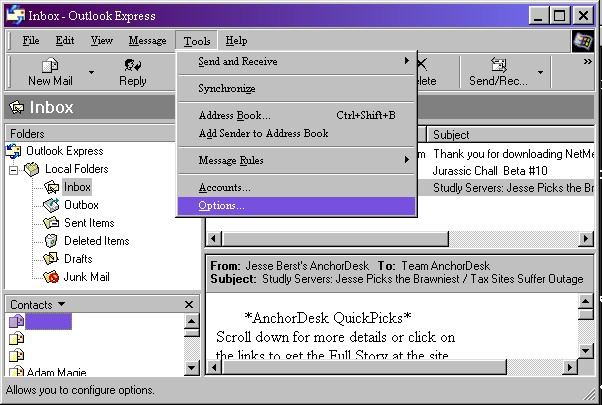This screenshot has width=602, height=405.
Task: Click the Junk Mail folder icon
Action: point(51,276)
